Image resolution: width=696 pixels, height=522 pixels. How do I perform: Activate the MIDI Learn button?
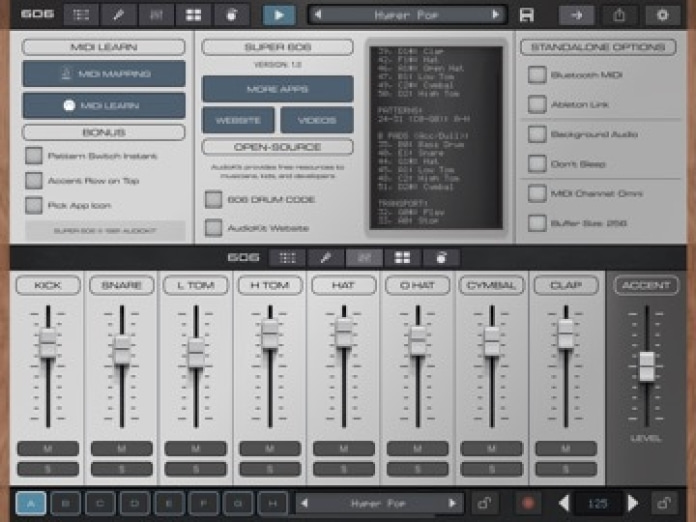[104, 106]
